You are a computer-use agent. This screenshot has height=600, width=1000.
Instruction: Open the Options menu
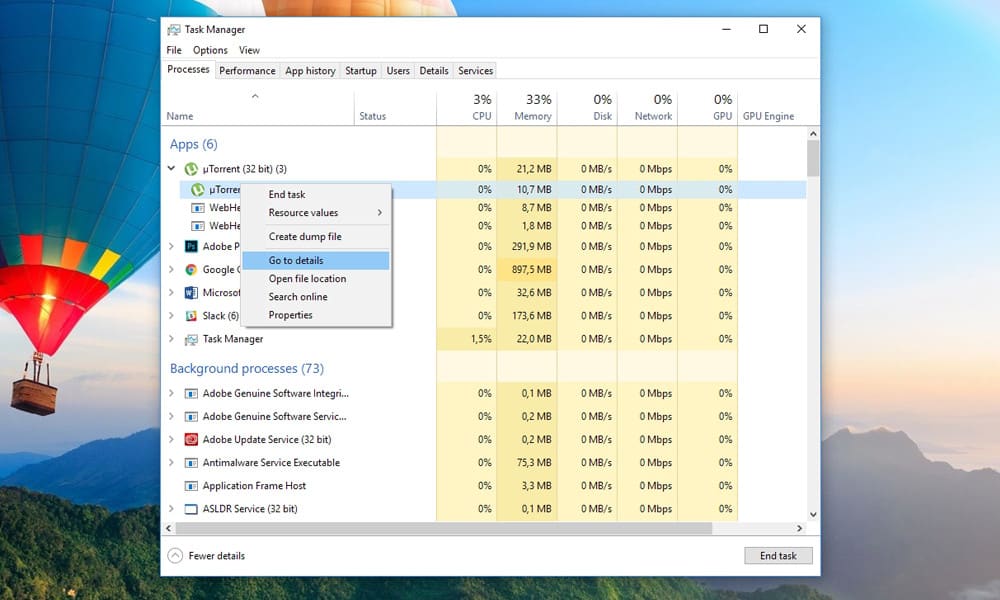tap(210, 50)
